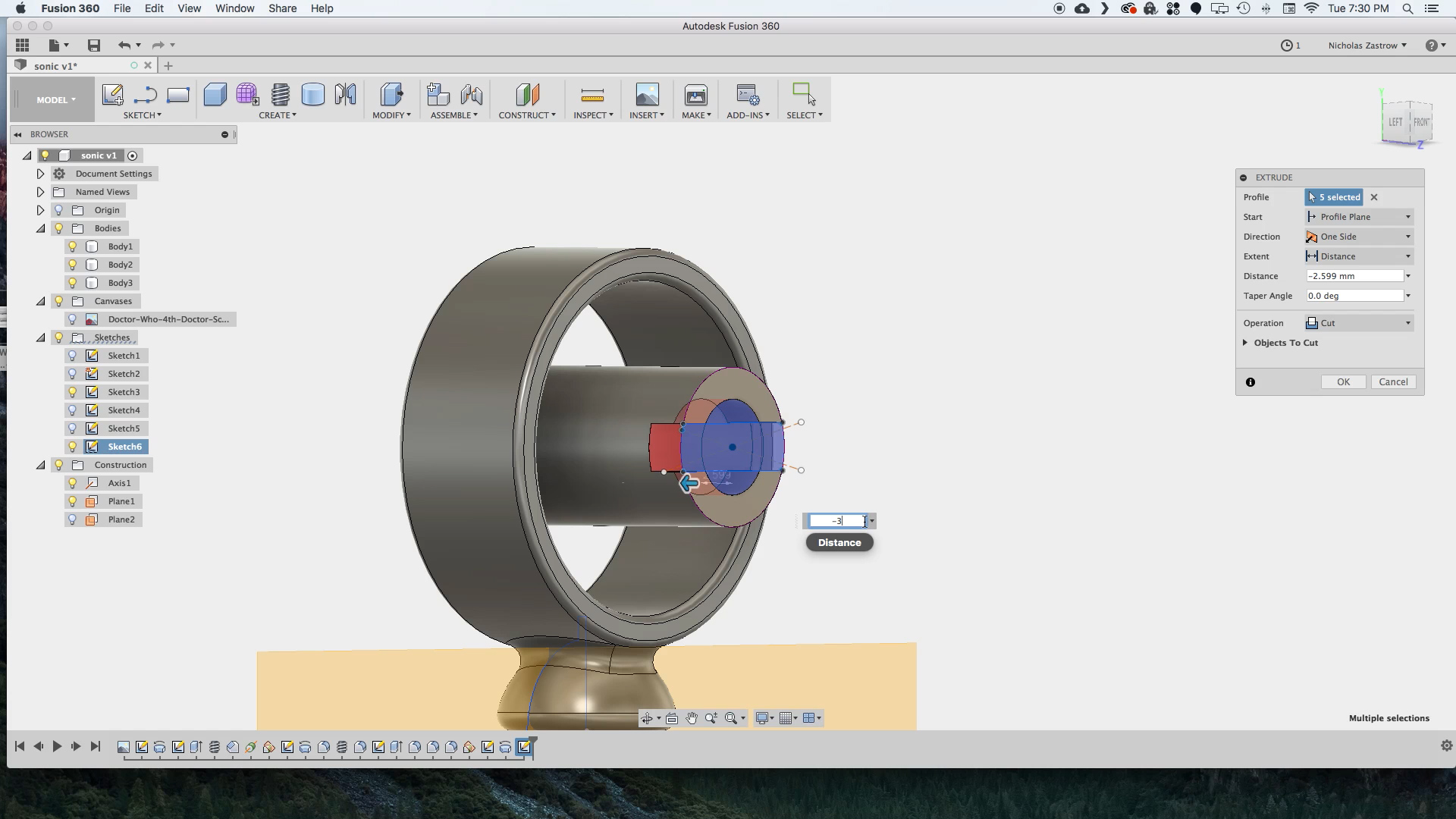Toggle visibility bulb of Sketch6
The width and height of the screenshot is (1456, 819).
[73, 447]
